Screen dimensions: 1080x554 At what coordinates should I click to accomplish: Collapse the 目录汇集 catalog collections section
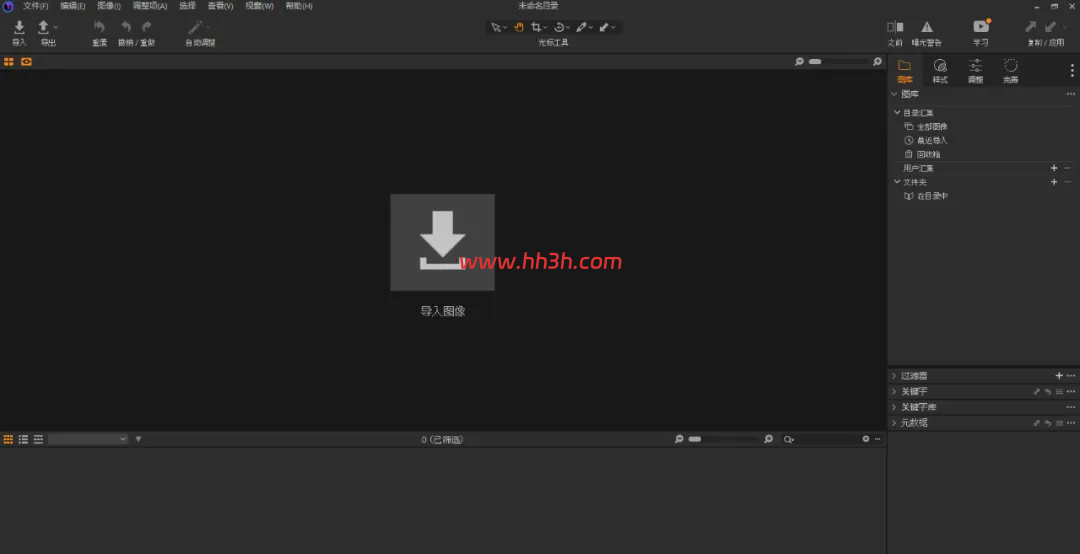897,112
